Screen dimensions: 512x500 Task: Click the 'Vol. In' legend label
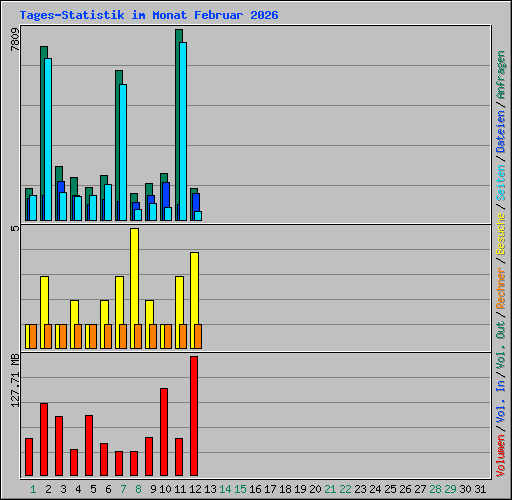(501, 402)
